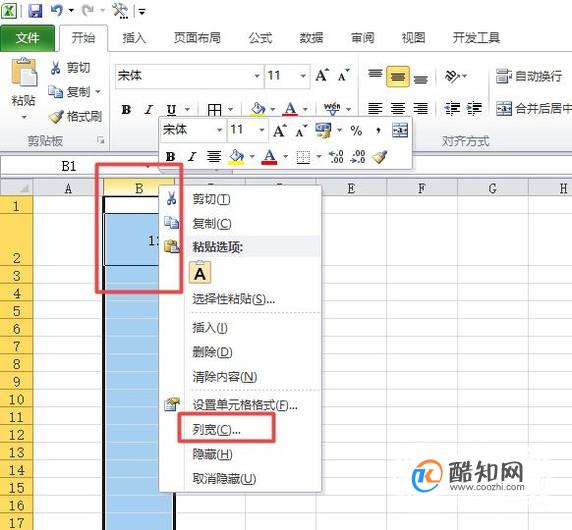Toggle Italic in the mini toolbar
This screenshot has width=572, height=530.
pyautogui.click(x=192, y=157)
